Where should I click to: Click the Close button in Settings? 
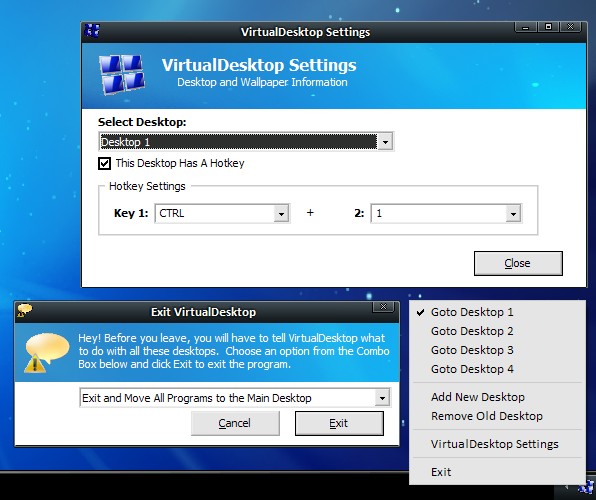click(518, 263)
